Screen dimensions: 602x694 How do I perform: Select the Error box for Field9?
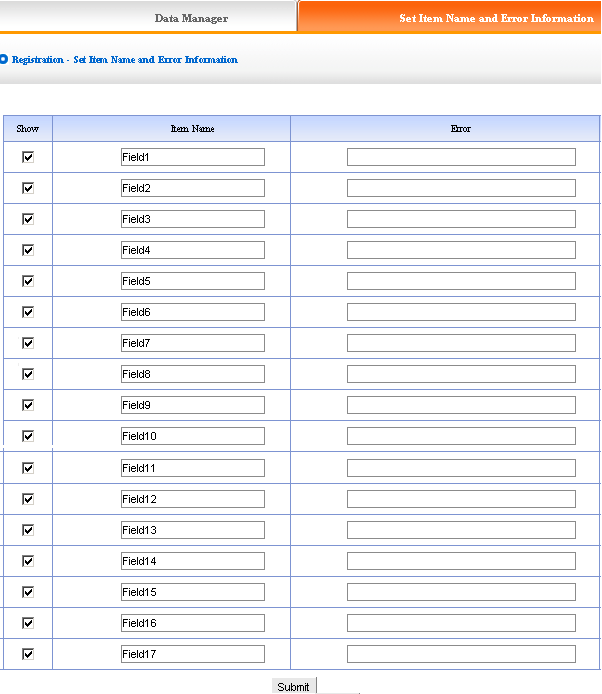pos(461,405)
